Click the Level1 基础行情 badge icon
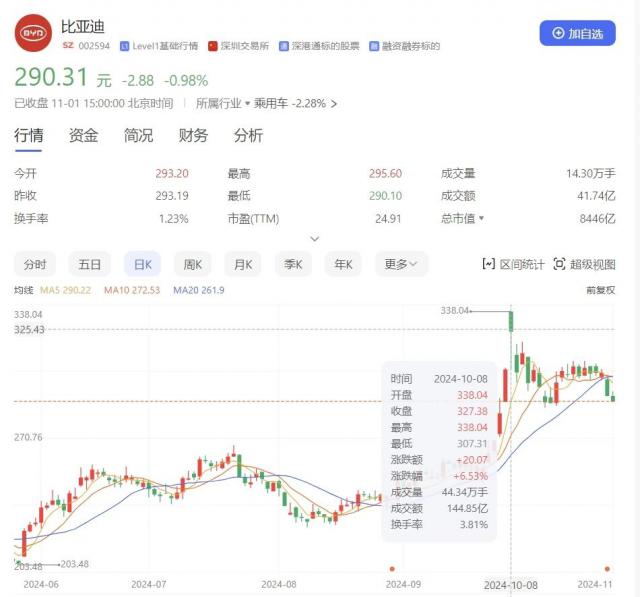 [124, 46]
